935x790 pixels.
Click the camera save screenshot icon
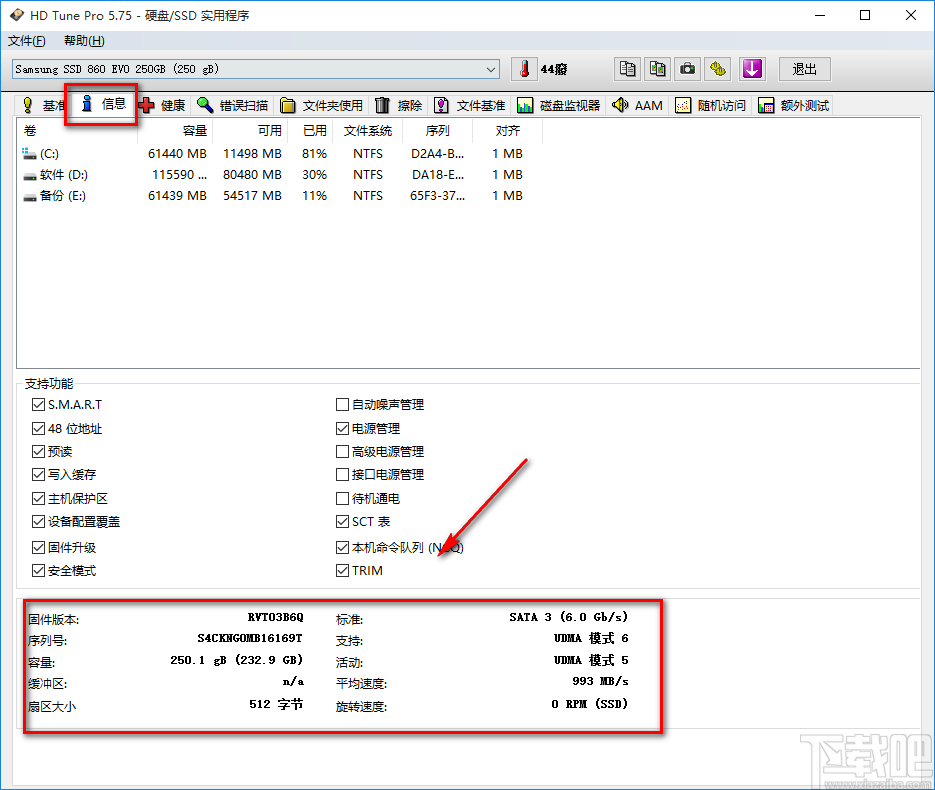point(688,69)
